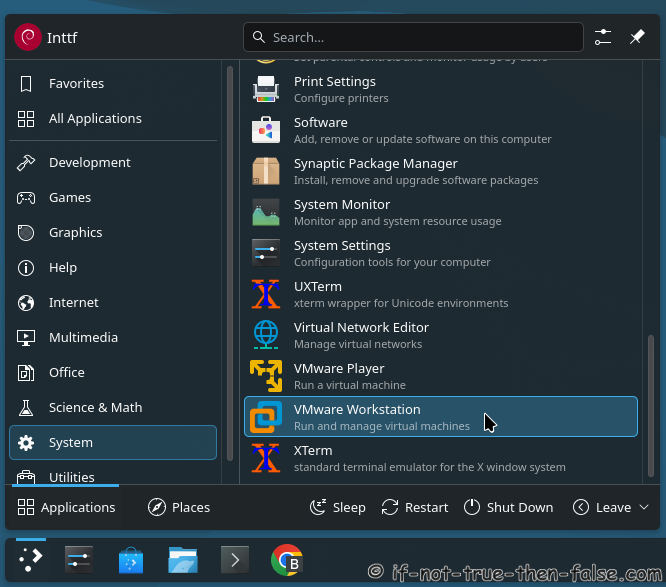
Task: Select the Favorites category
Action: [x=113, y=84]
